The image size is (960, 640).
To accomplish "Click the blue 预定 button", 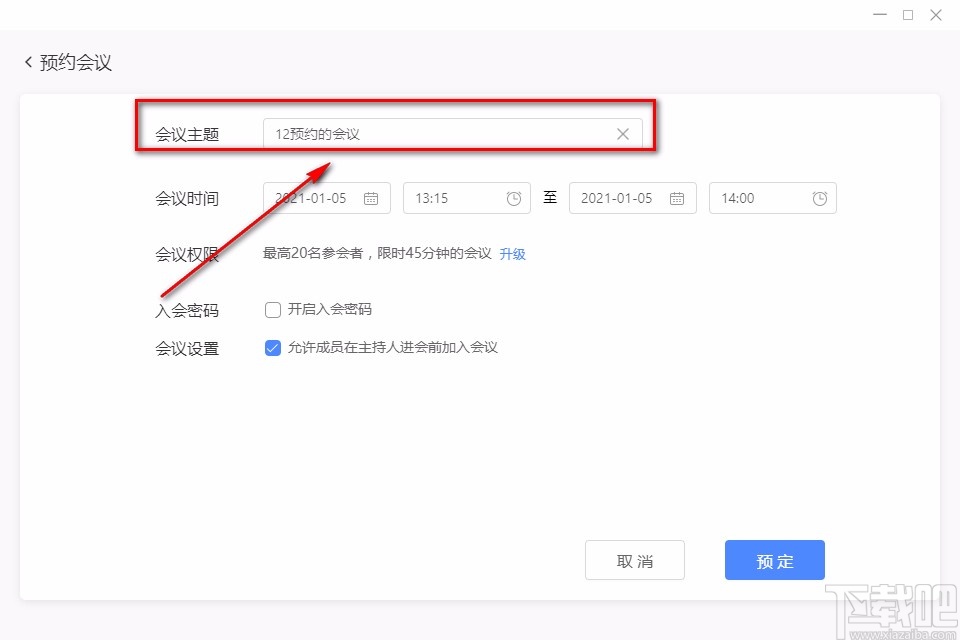I will tap(775, 560).
